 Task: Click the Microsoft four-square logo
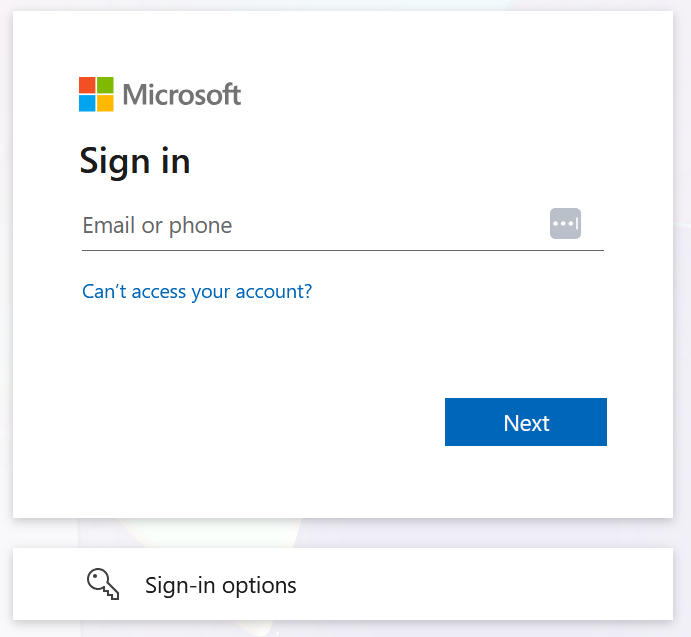point(96,94)
